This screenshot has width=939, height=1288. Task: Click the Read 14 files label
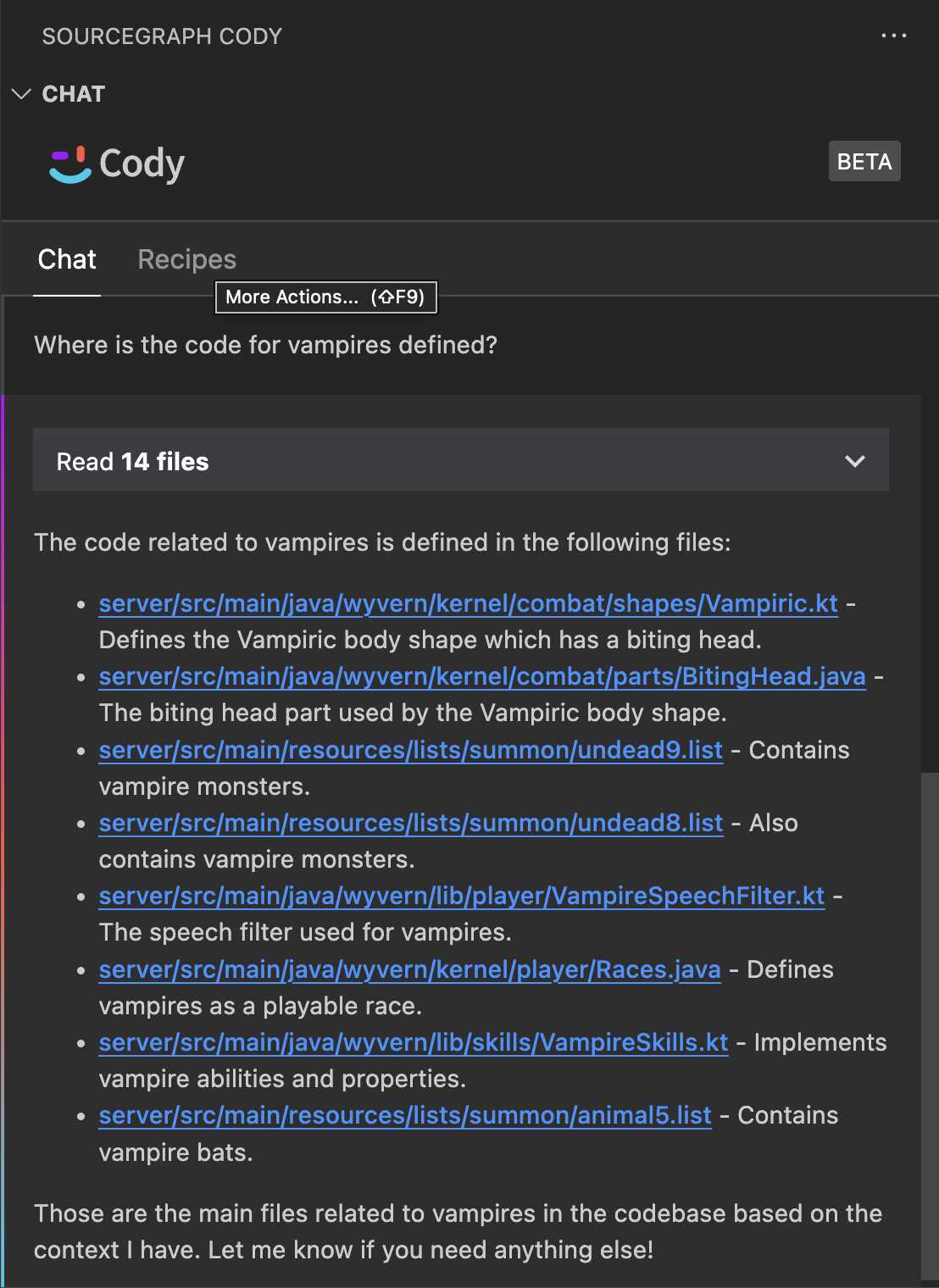(132, 461)
